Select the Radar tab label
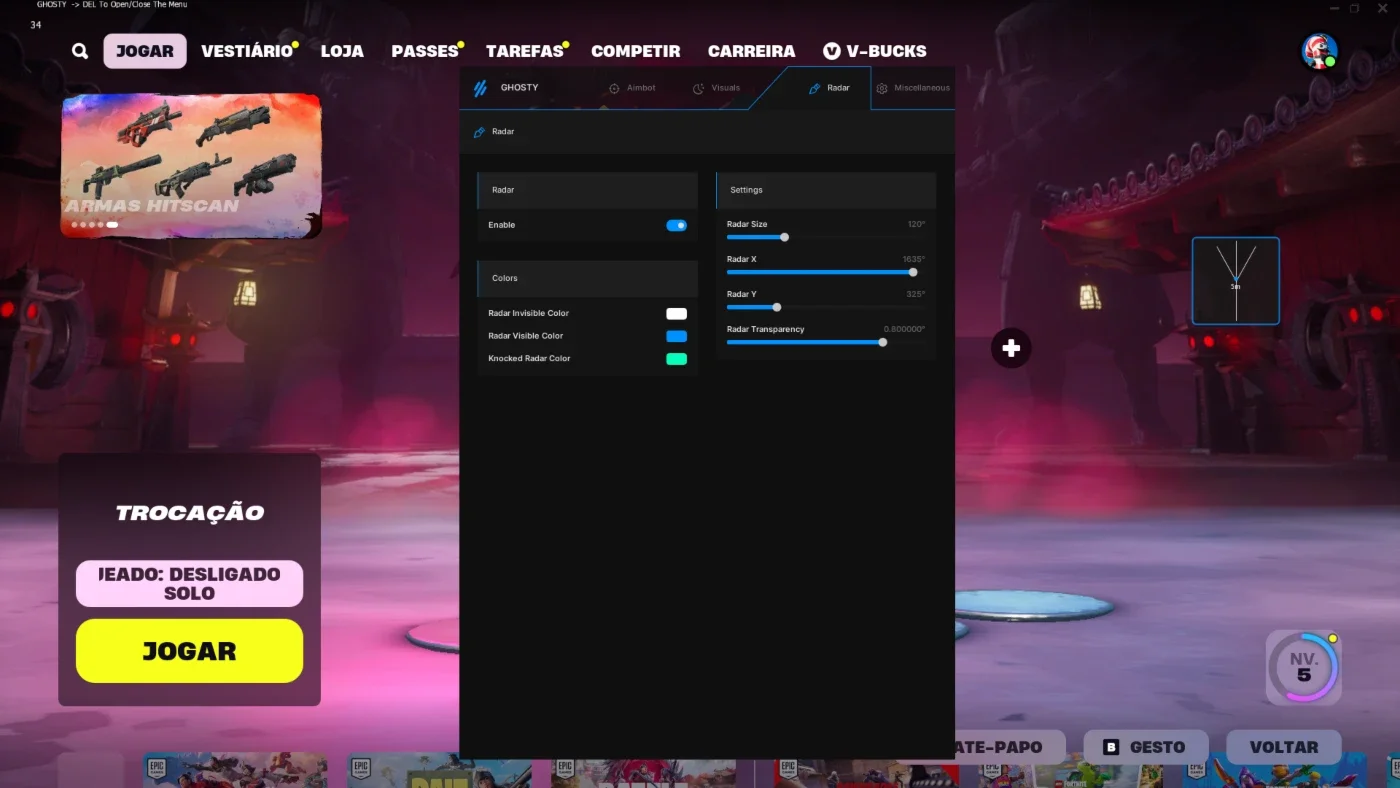Screen dimensions: 1400x788 point(838,88)
